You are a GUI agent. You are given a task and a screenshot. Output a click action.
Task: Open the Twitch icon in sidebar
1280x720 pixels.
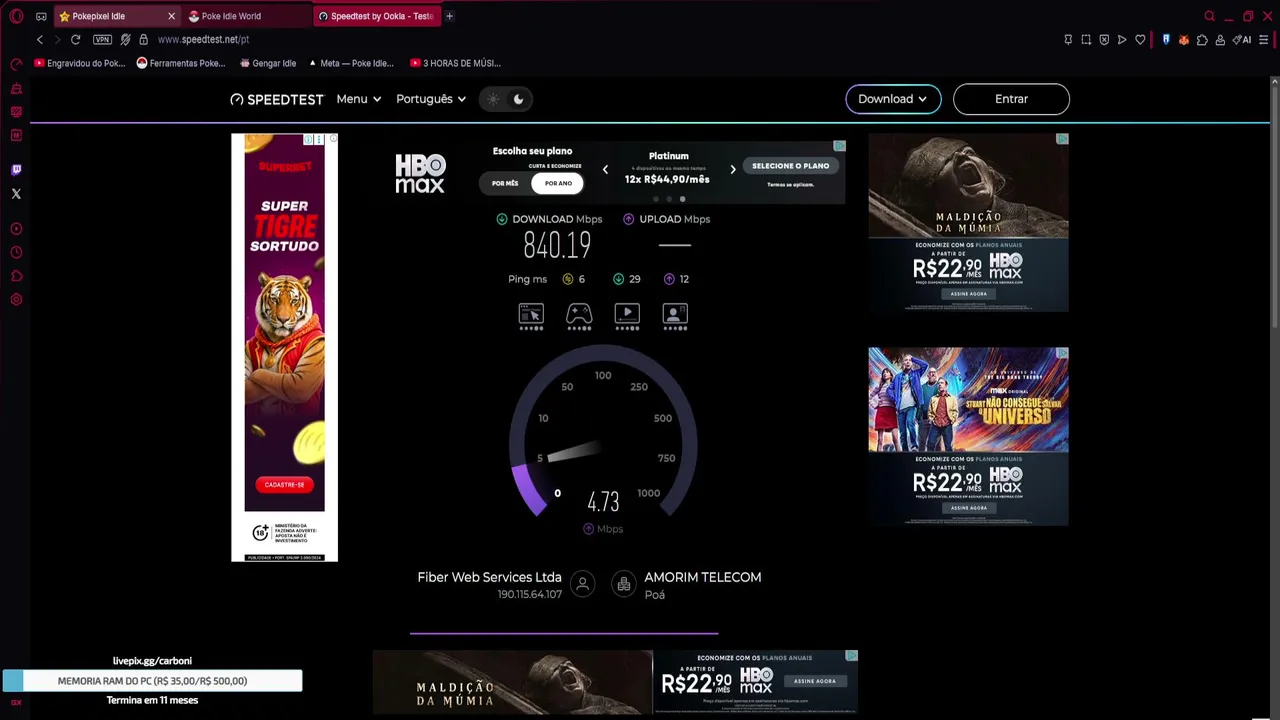tap(16, 170)
